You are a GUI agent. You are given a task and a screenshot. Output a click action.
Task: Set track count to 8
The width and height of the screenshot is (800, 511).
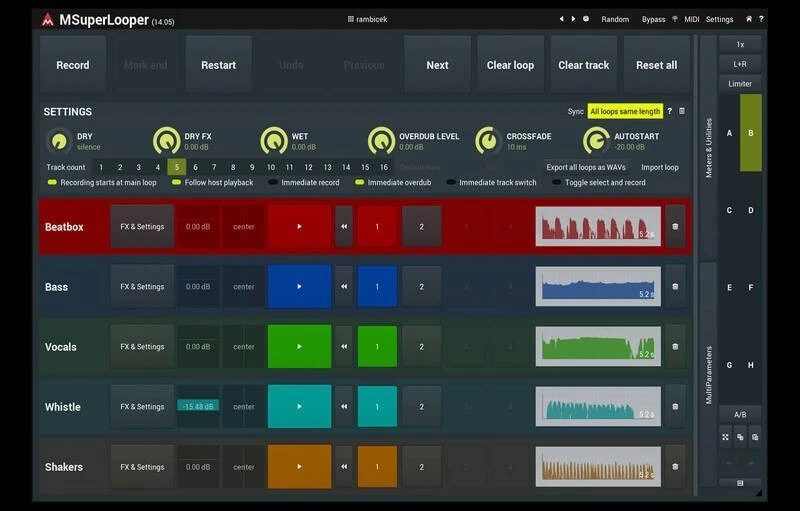(233, 167)
